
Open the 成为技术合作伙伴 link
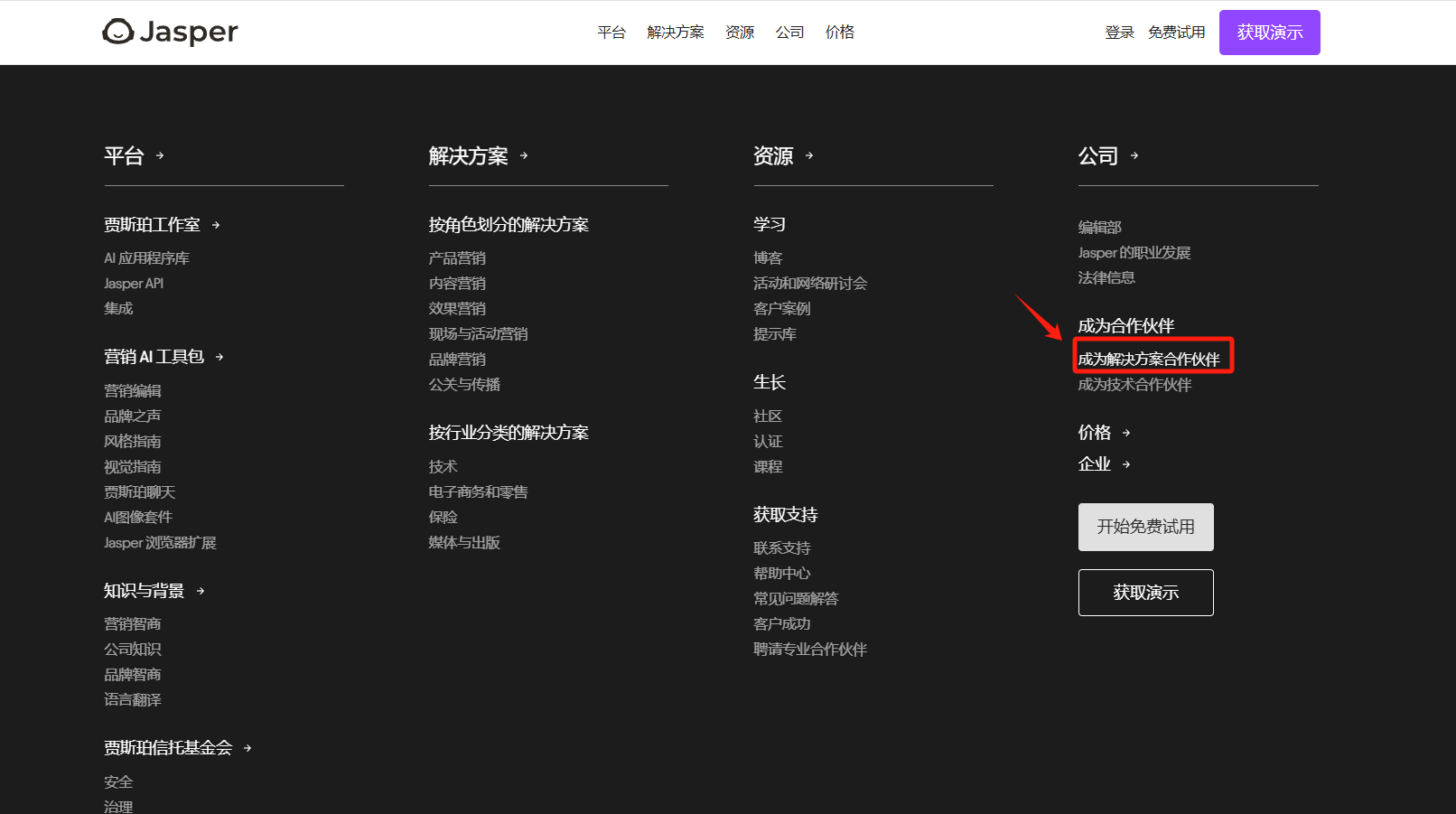tap(1134, 385)
